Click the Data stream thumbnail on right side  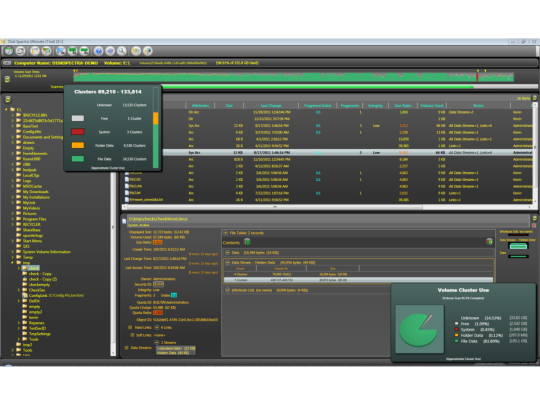point(518,256)
